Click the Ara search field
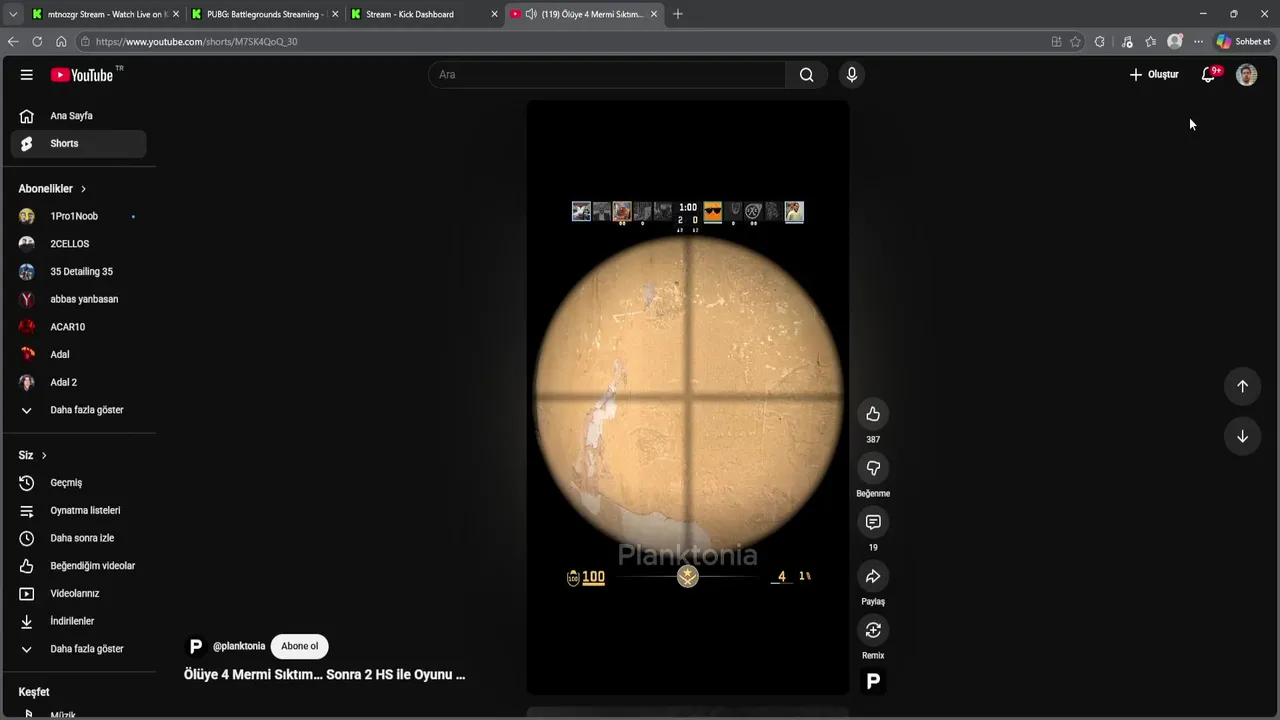1280x720 pixels. 607,75
